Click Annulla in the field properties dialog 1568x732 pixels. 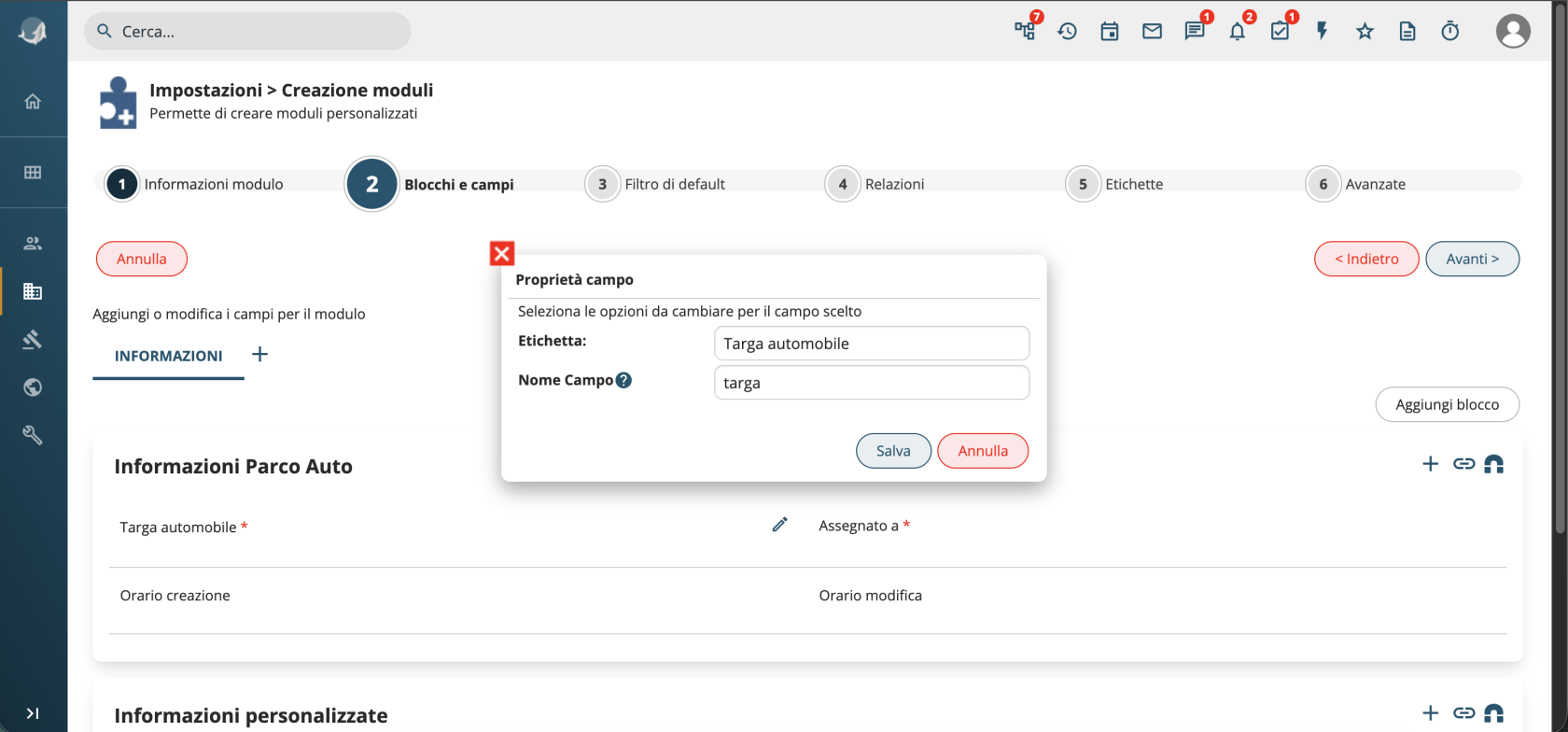(983, 451)
